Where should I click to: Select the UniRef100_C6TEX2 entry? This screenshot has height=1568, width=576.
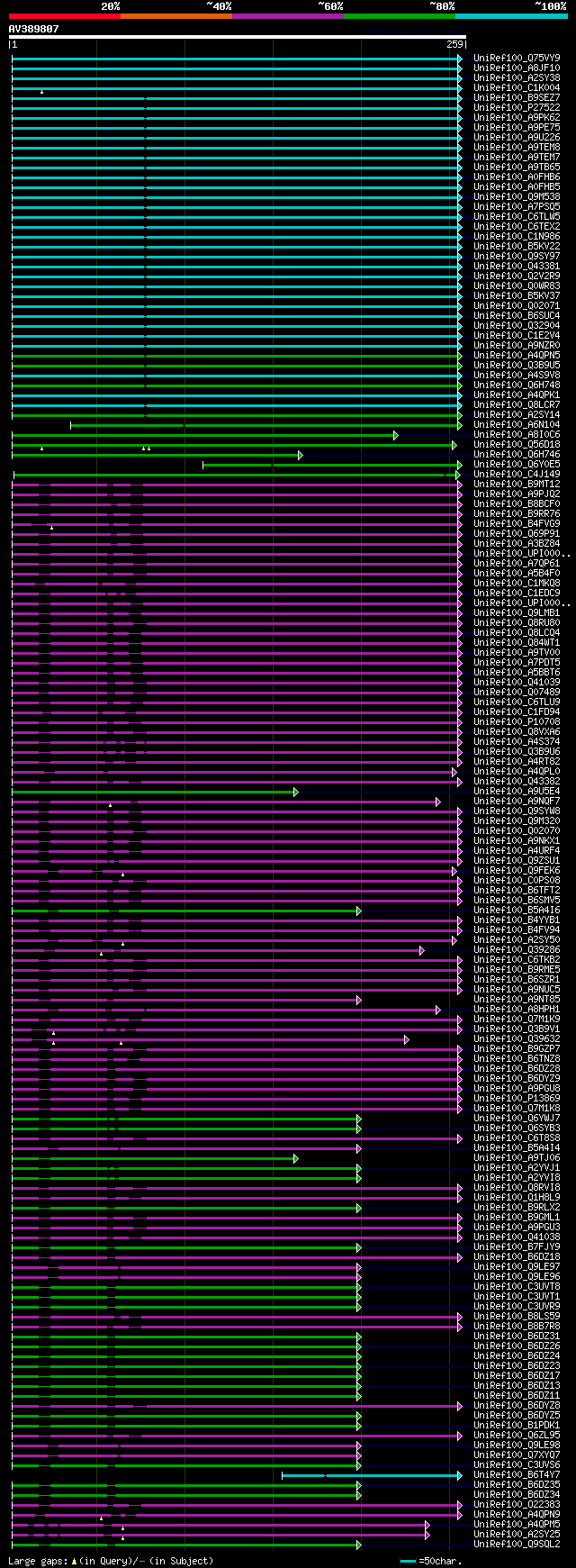pyautogui.click(x=517, y=226)
